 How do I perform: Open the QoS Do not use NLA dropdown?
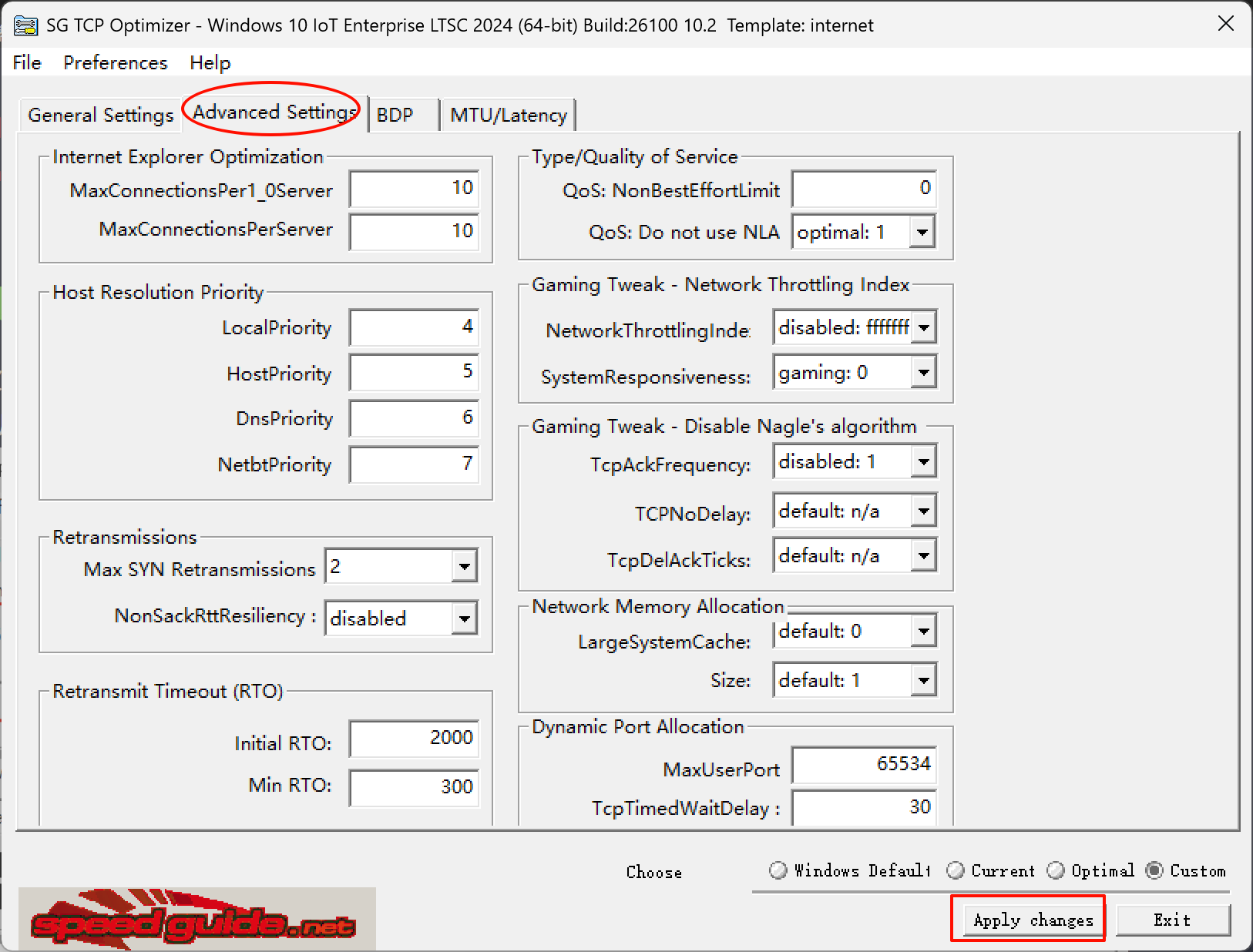click(922, 232)
